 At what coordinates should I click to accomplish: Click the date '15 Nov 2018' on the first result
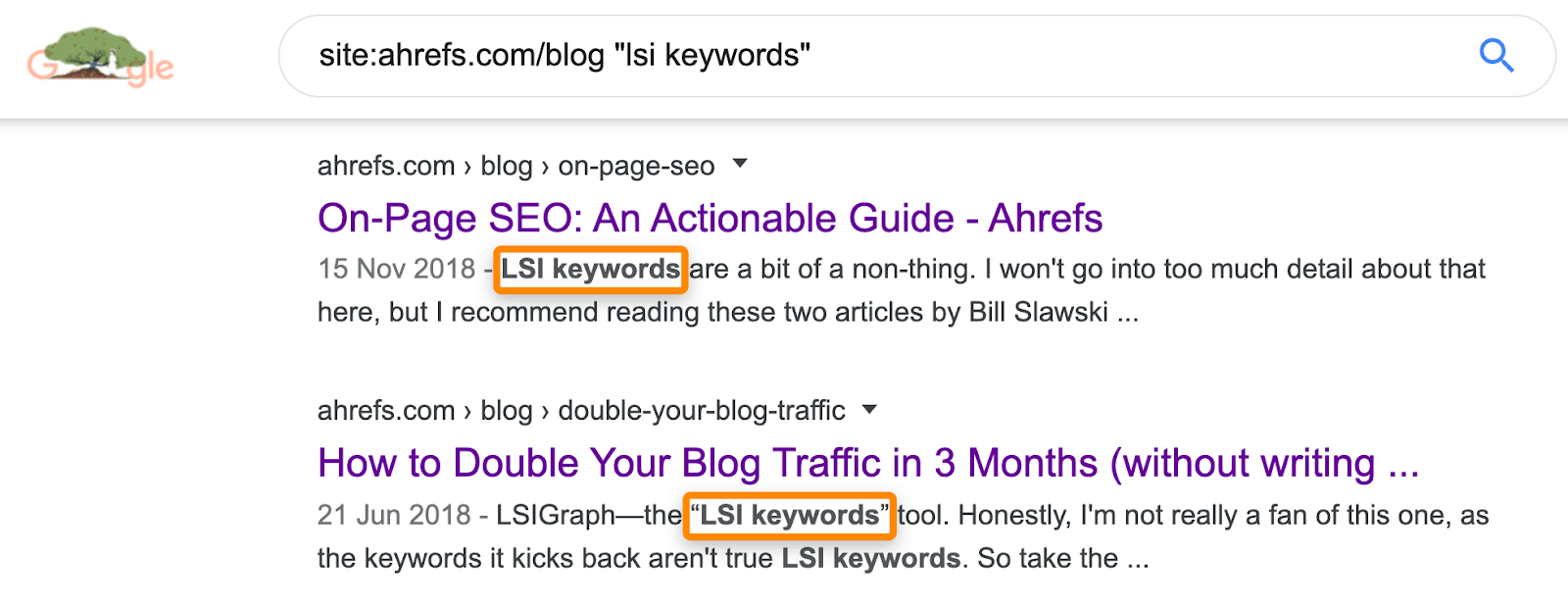point(396,269)
